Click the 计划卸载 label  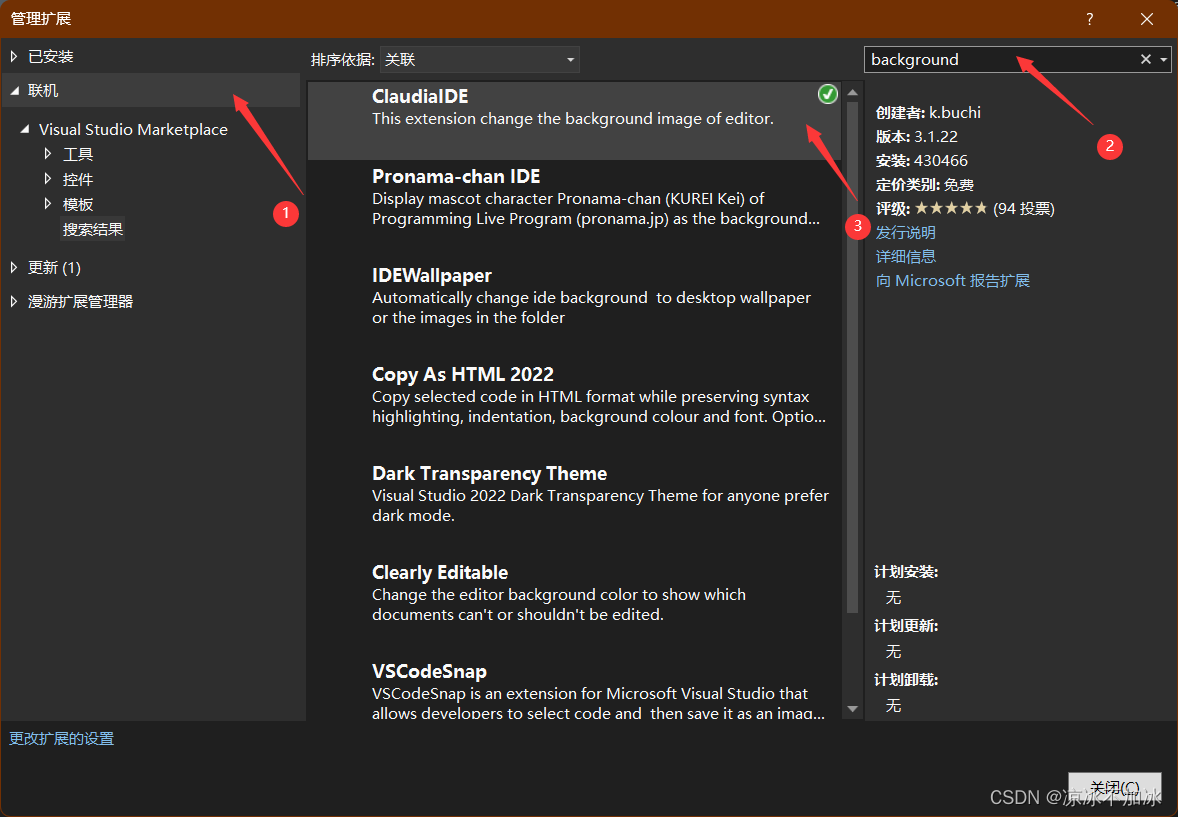pyautogui.click(x=906, y=680)
